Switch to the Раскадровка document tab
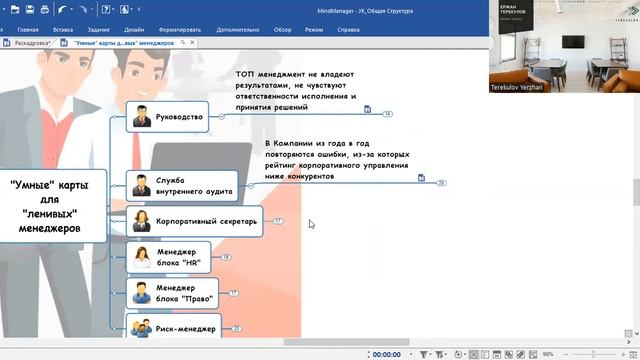640x360 pixels. click(28, 43)
